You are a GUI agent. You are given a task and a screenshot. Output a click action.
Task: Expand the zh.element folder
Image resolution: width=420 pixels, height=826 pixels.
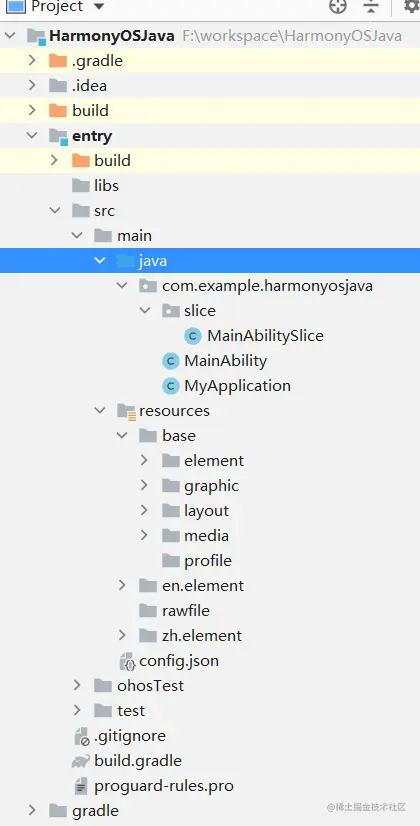122,635
